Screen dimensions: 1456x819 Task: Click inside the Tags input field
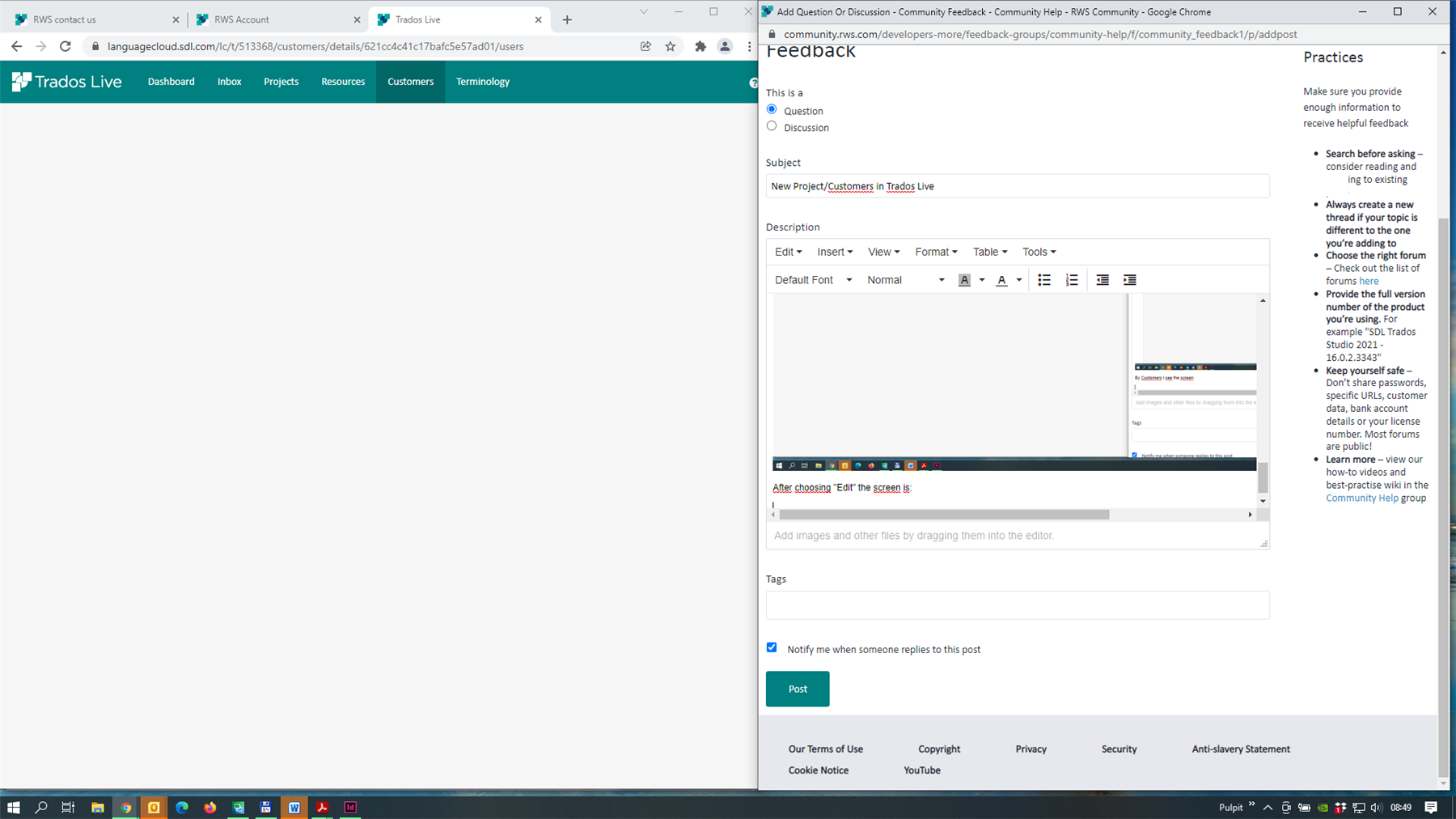tap(1017, 605)
